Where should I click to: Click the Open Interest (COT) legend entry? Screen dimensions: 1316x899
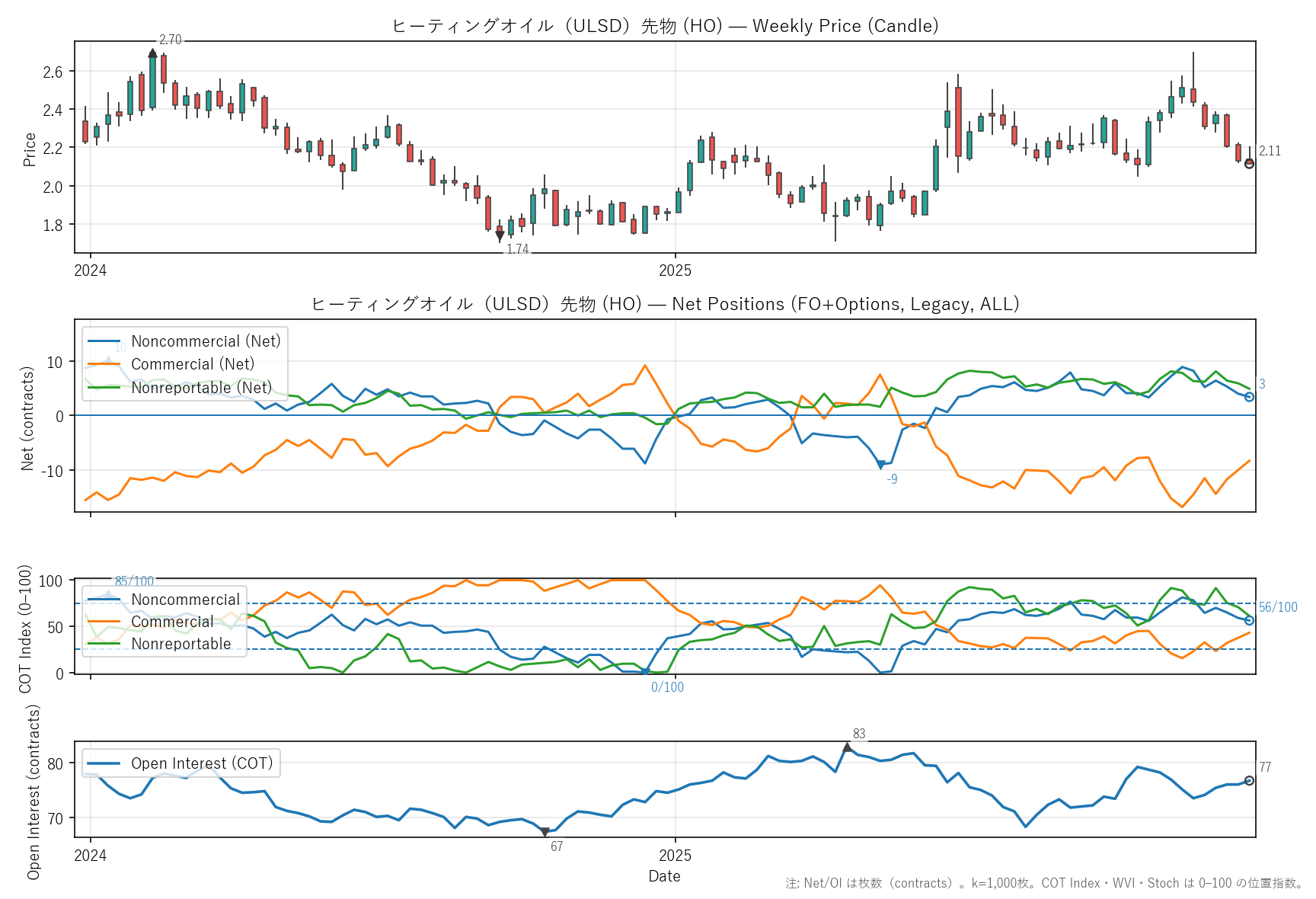[x=201, y=763]
